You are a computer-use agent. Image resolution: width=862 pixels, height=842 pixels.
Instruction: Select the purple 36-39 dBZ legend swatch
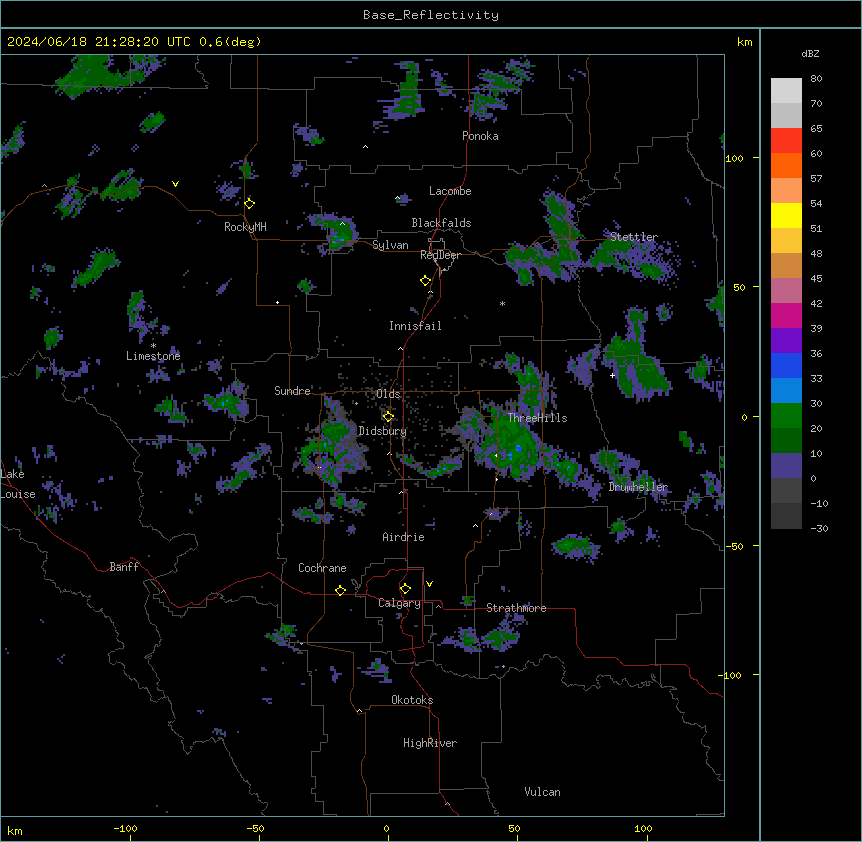pos(786,341)
